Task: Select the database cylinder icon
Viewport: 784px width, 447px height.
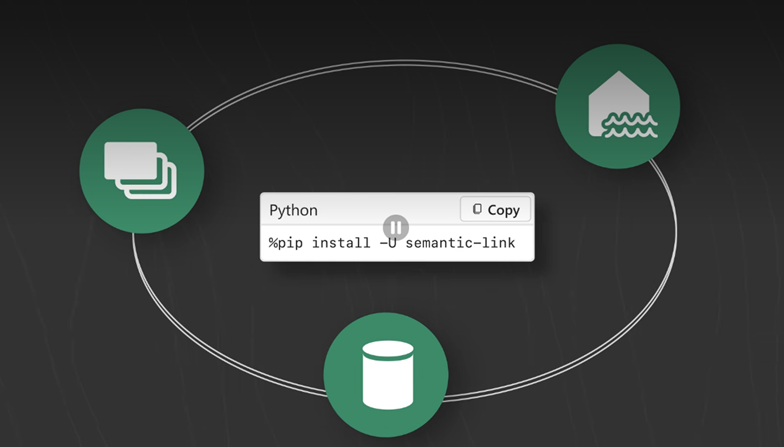Action: pyautogui.click(x=387, y=374)
